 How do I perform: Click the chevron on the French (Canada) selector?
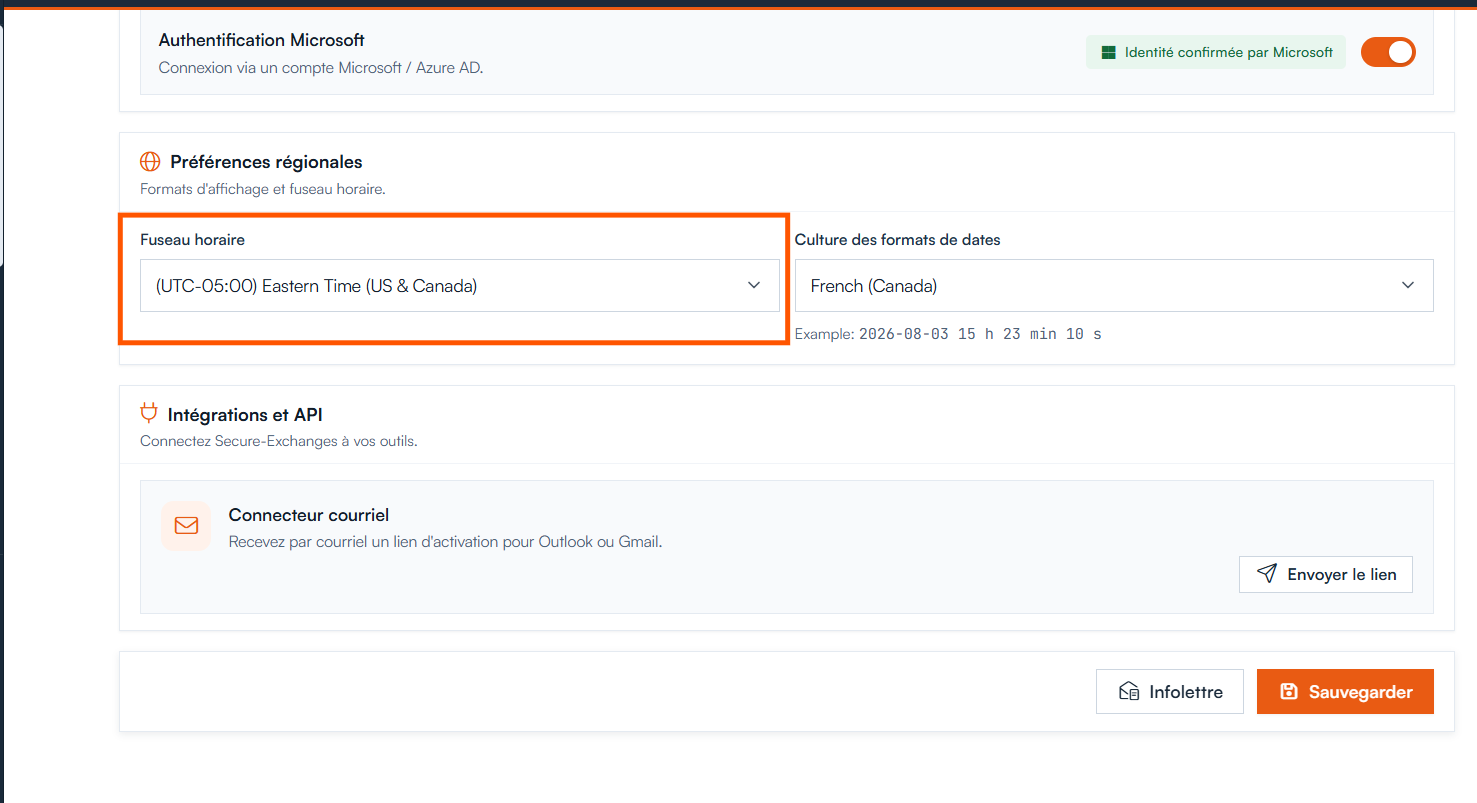[1408, 286]
